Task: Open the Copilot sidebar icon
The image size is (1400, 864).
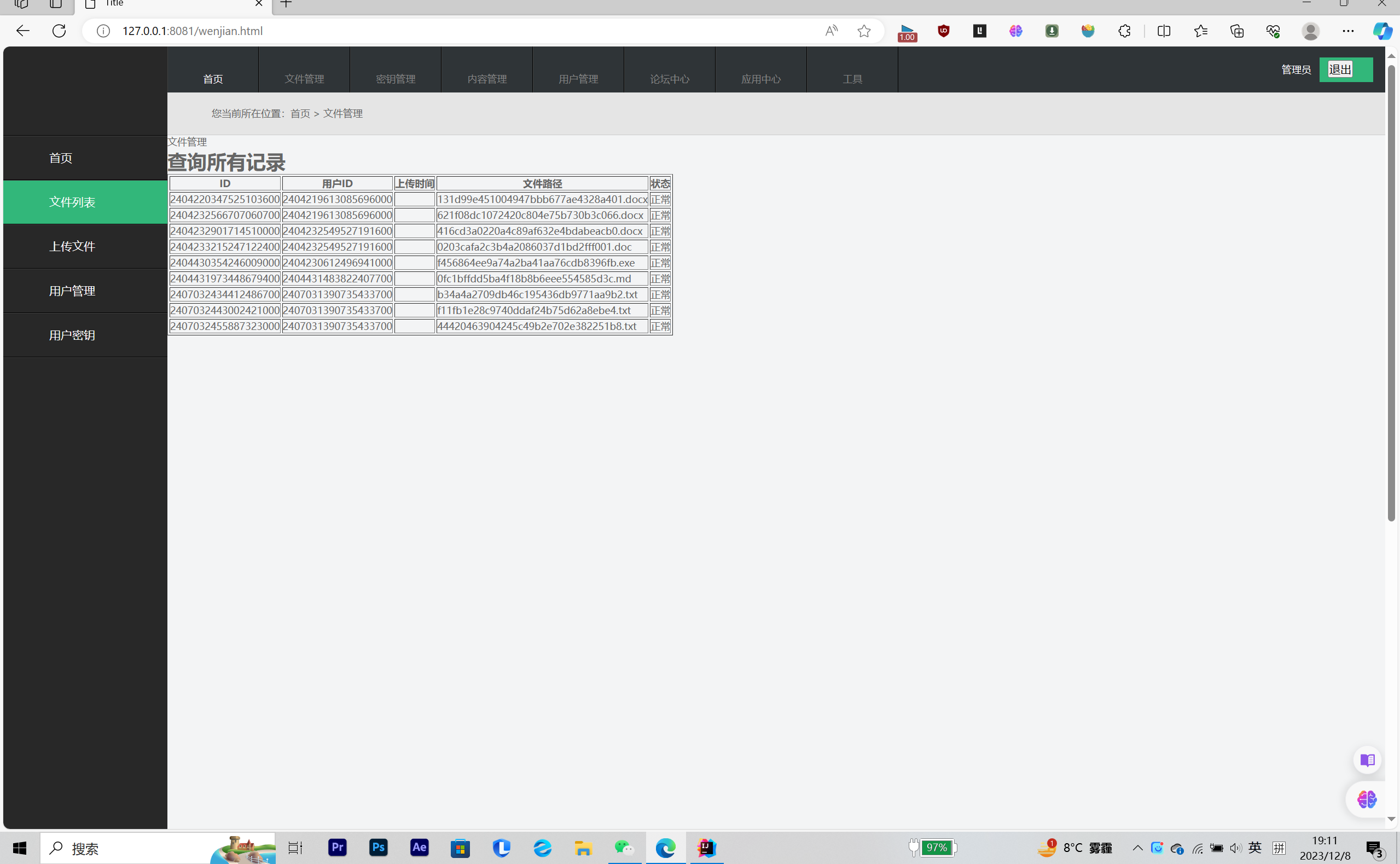Action: (1382, 31)
